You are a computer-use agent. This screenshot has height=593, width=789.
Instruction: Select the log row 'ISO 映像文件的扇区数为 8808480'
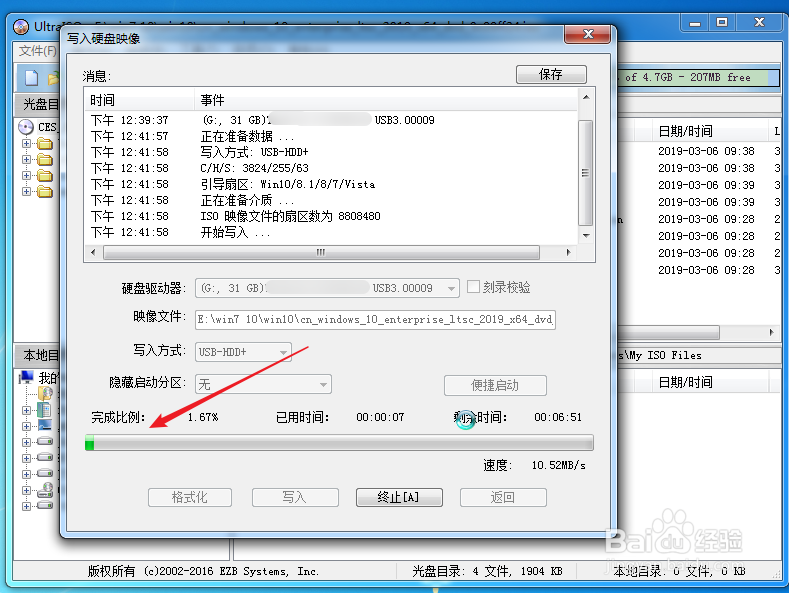coord(331,216)
